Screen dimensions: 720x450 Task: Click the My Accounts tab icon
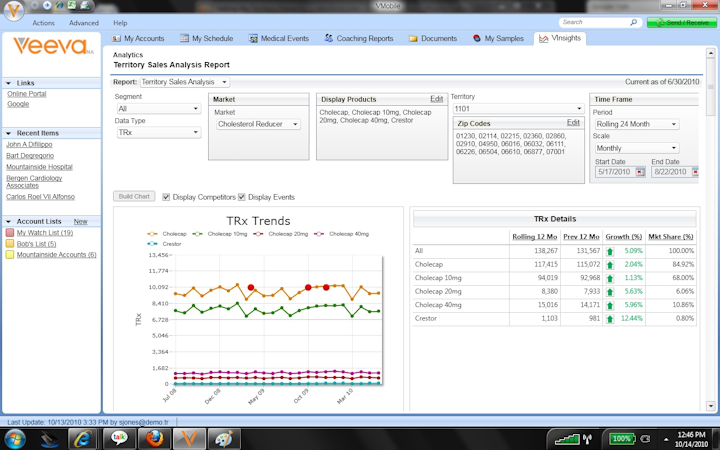(117, 39)
